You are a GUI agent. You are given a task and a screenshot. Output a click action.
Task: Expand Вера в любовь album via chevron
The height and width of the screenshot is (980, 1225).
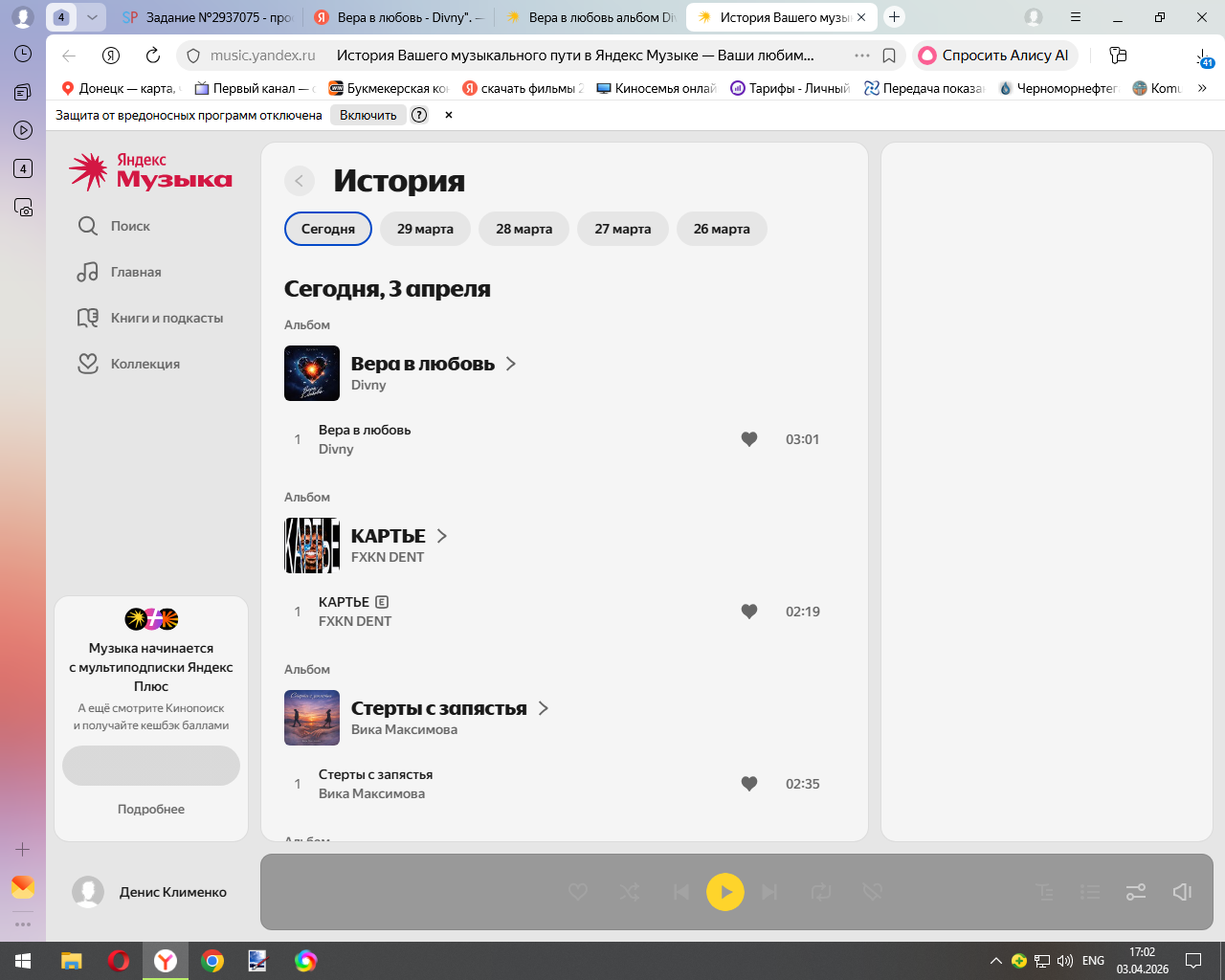tap(511, 364)
